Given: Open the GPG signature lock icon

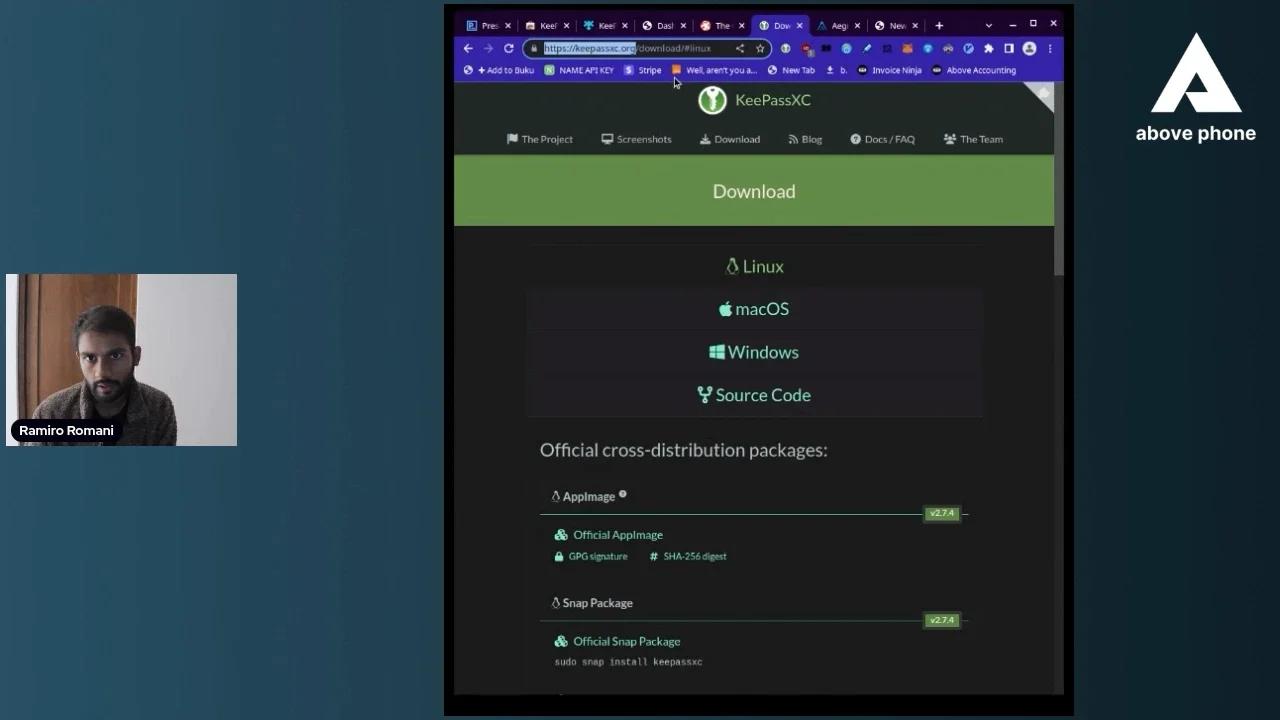Looking at the screenshot, I should tap(559, 556).
